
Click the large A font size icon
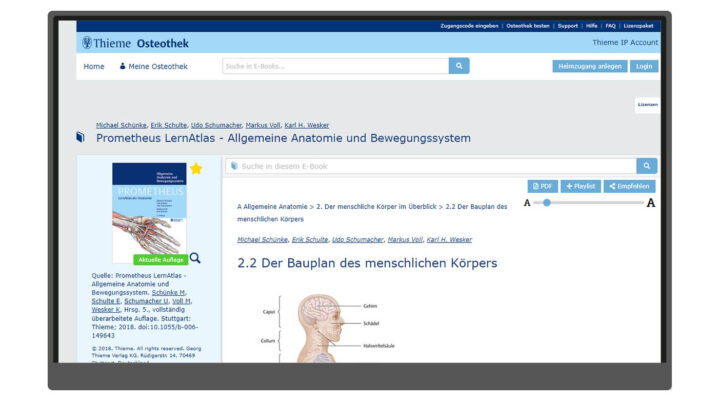tap(651, 203)
